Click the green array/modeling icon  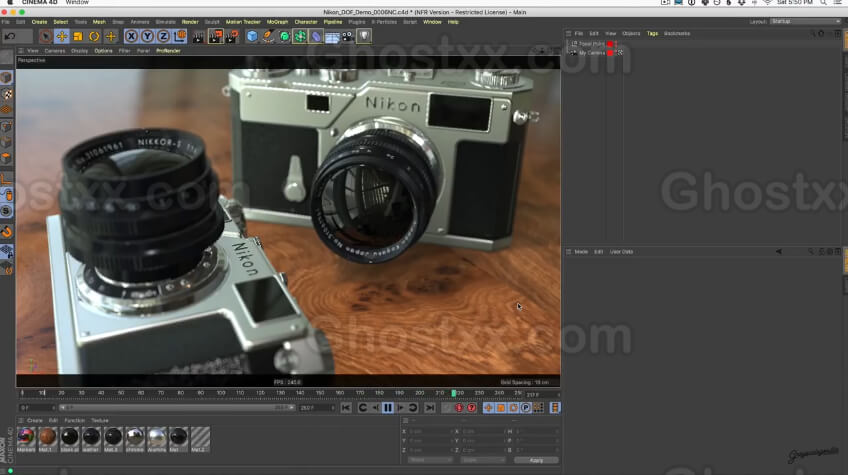coord(300,36)
